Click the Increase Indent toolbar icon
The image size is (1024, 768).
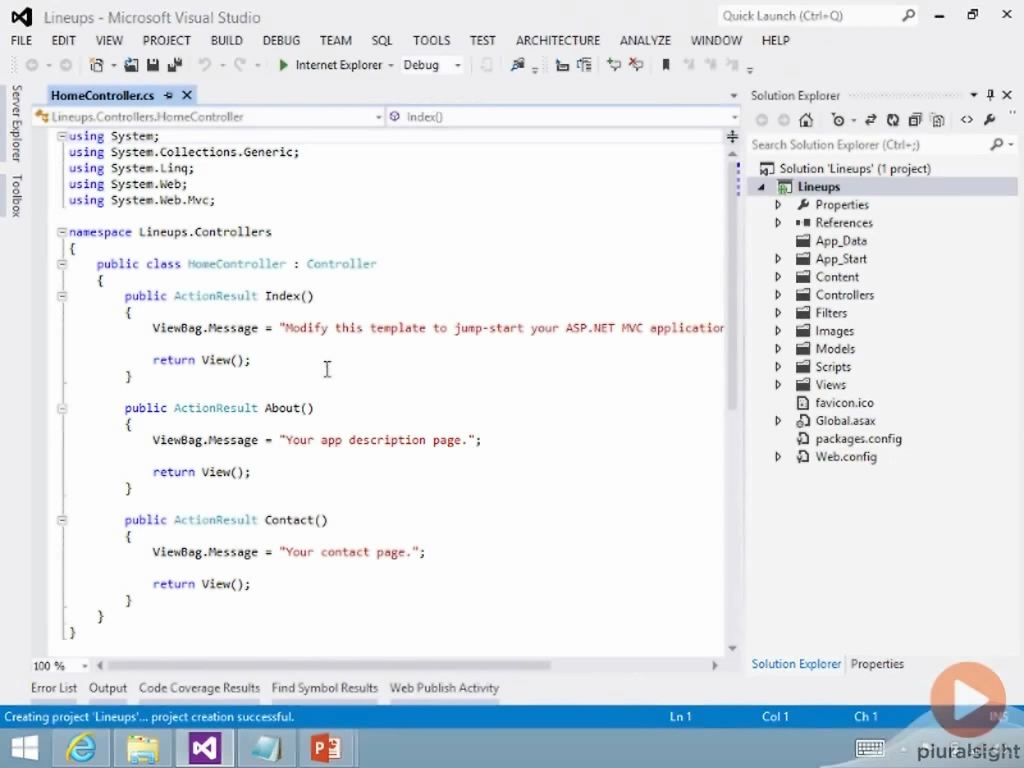584,65
